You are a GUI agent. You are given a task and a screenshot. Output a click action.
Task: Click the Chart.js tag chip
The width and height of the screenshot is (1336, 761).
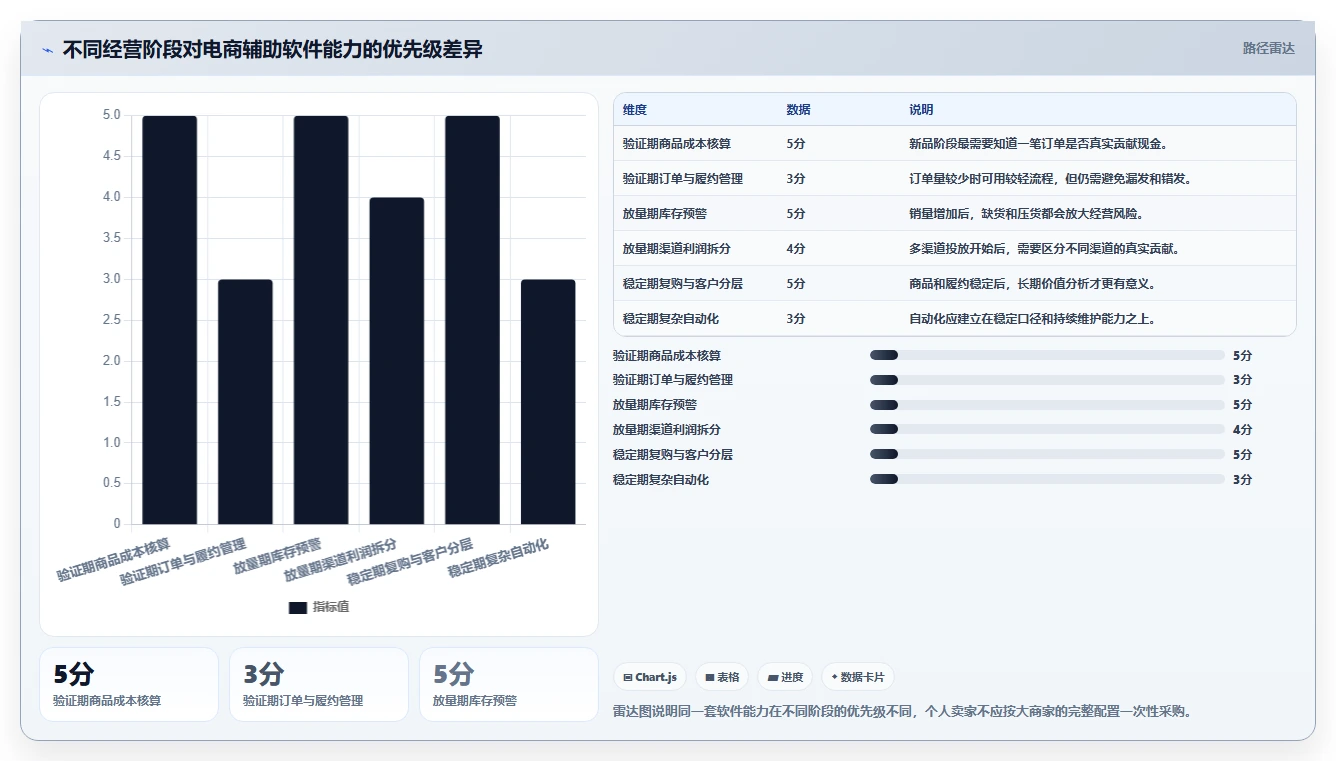point(650,677)
